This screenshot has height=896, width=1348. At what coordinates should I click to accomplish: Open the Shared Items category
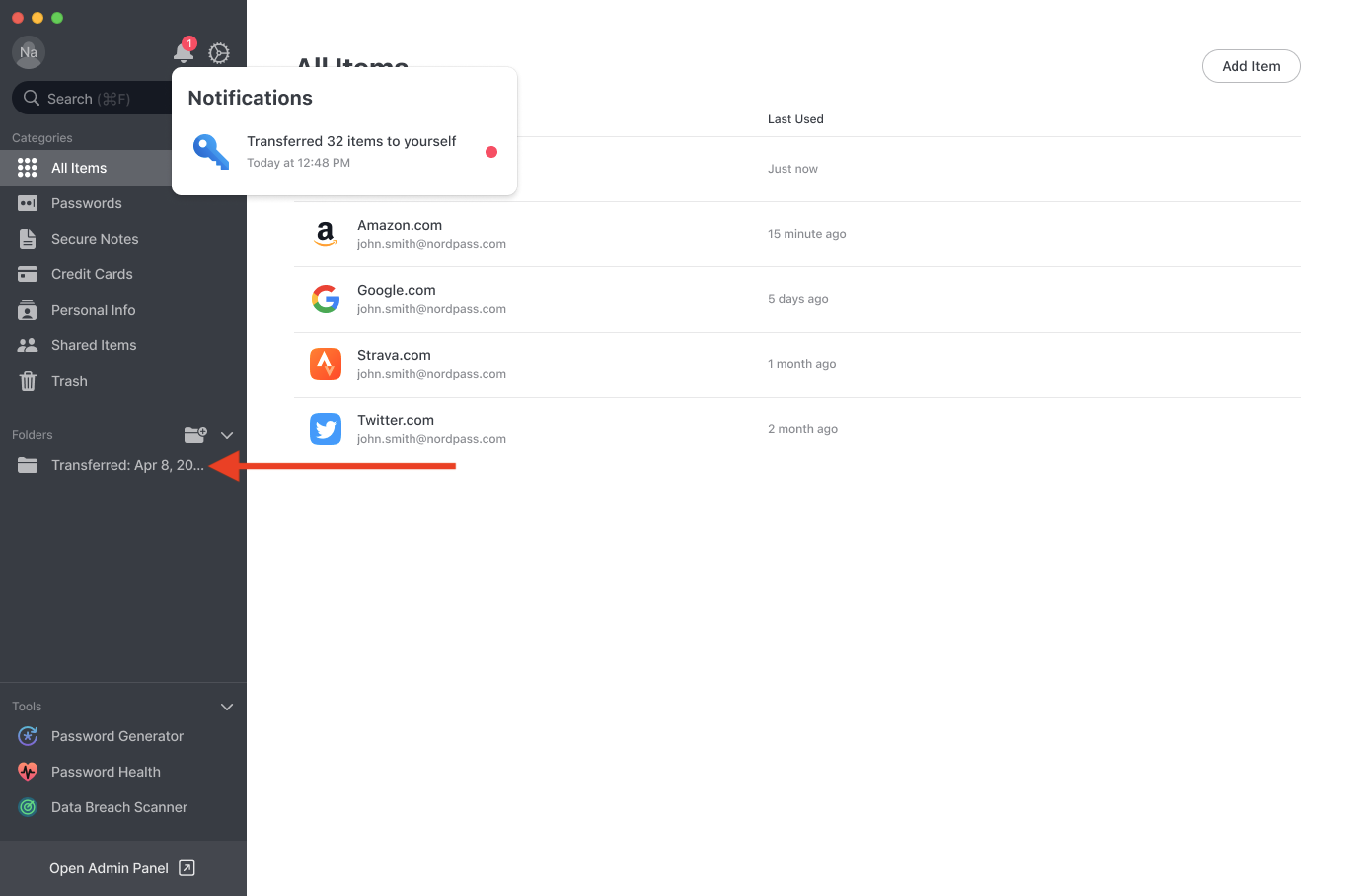point(123,345)
